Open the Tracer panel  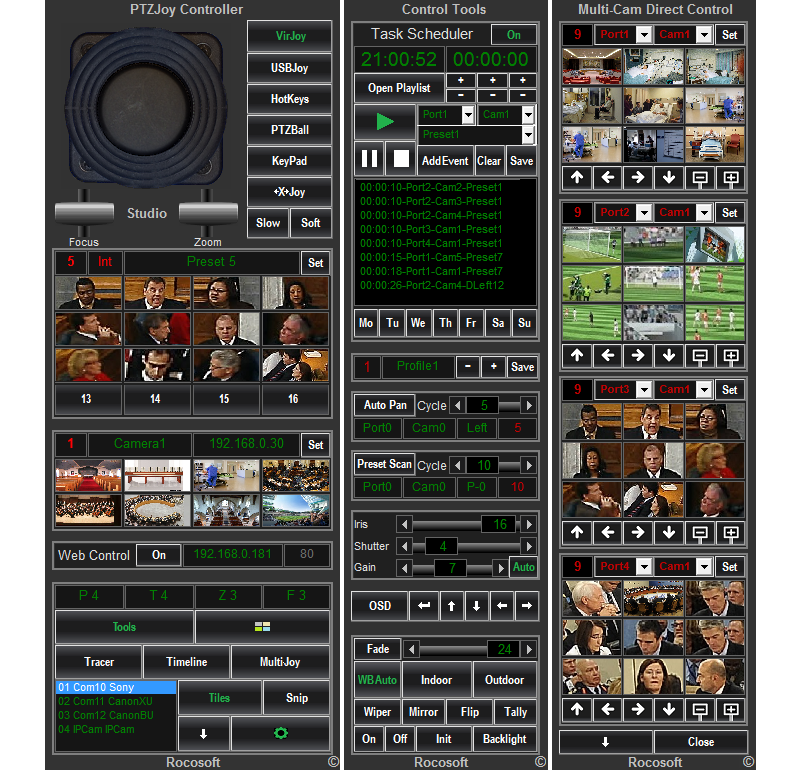97,661
